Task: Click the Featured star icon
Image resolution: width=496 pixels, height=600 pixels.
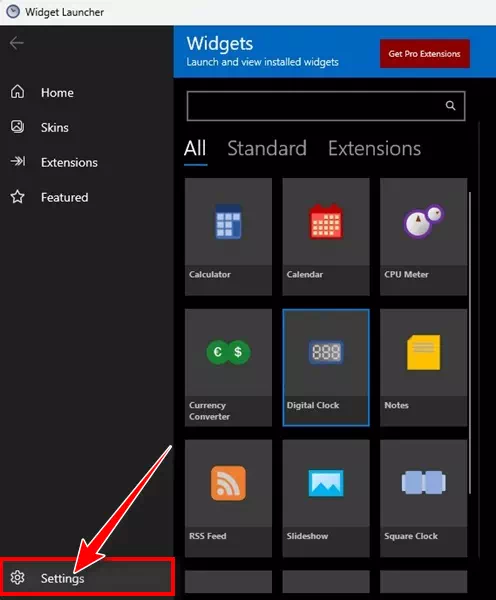Action: [x=17, y=197]
